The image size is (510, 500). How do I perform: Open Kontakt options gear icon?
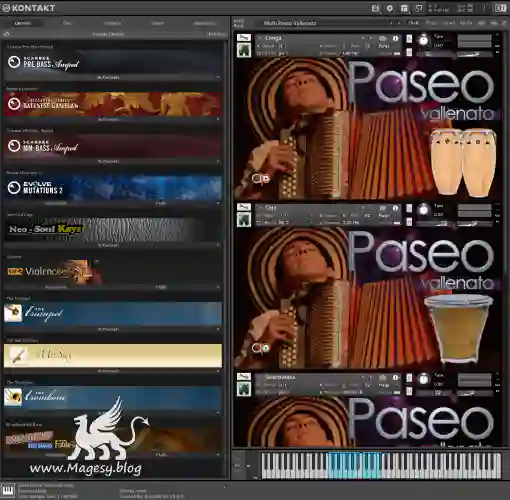point(389,8)
